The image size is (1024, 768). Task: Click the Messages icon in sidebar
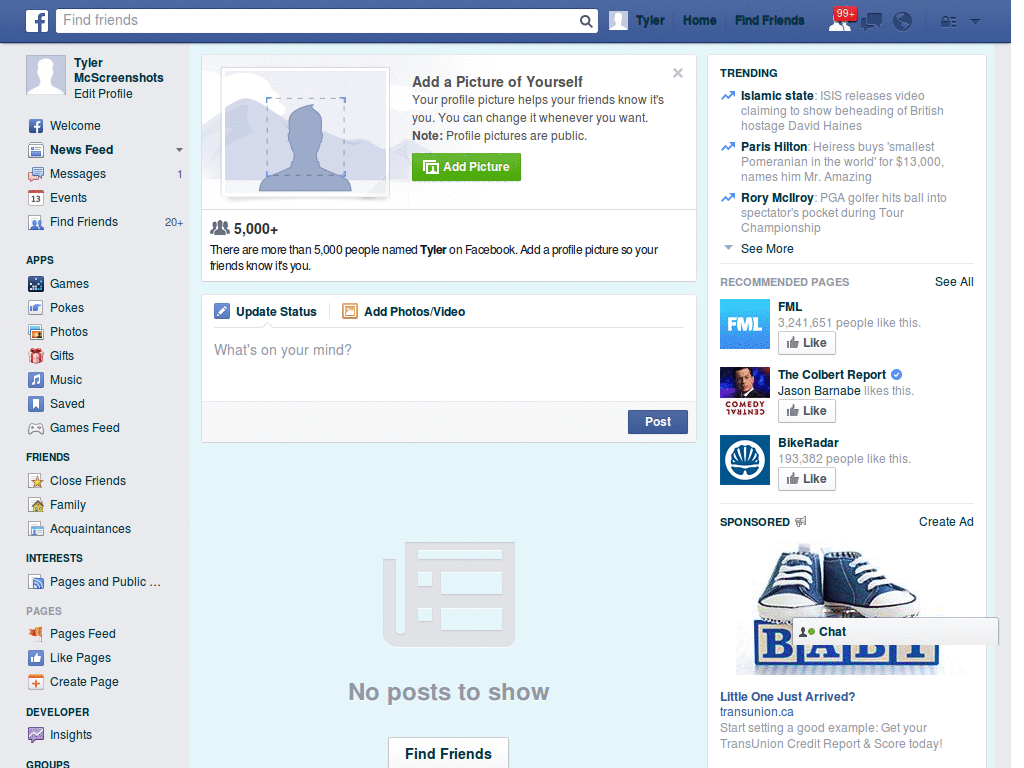click(36, 174)
